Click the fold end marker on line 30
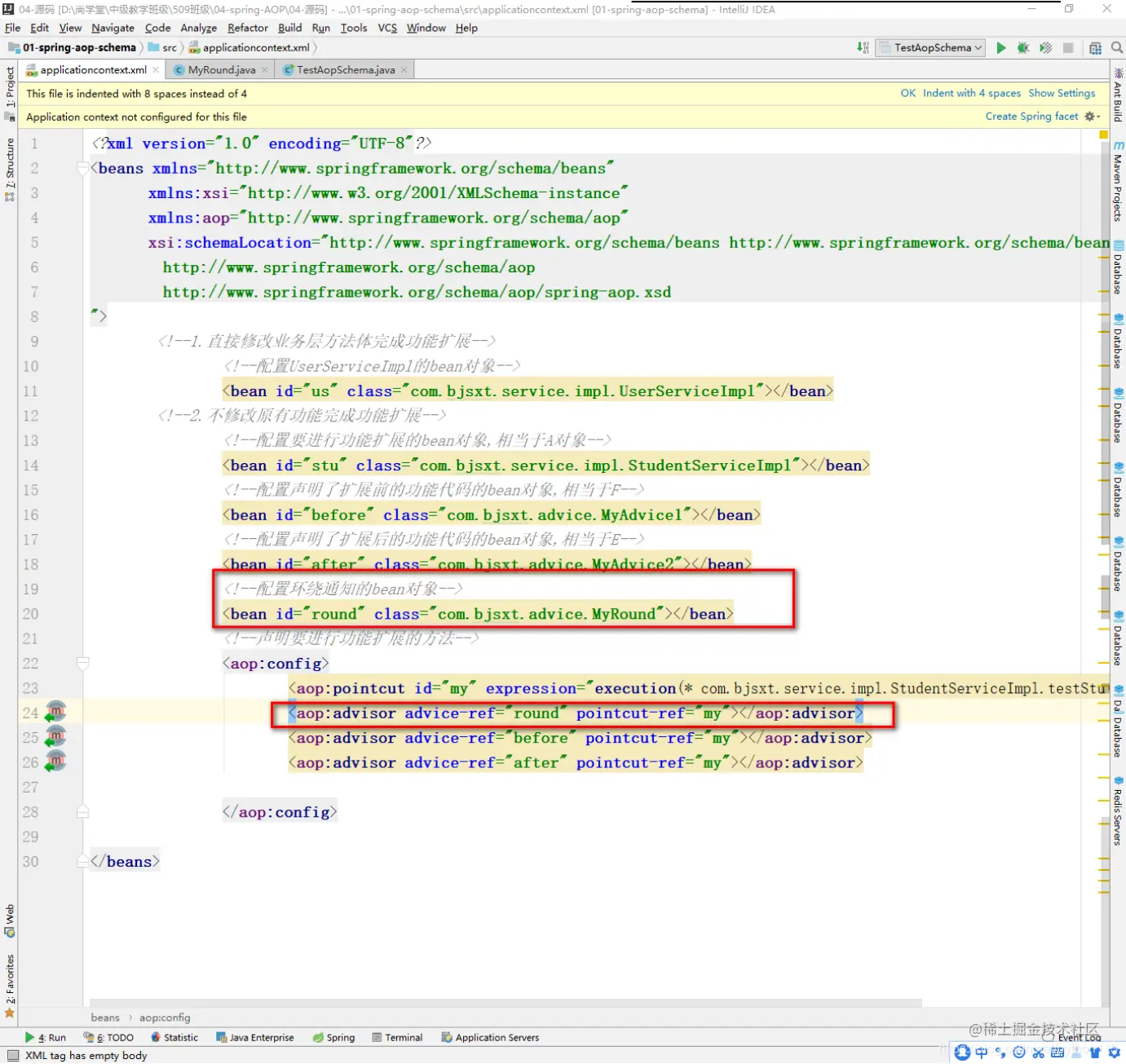 (82, 862)
